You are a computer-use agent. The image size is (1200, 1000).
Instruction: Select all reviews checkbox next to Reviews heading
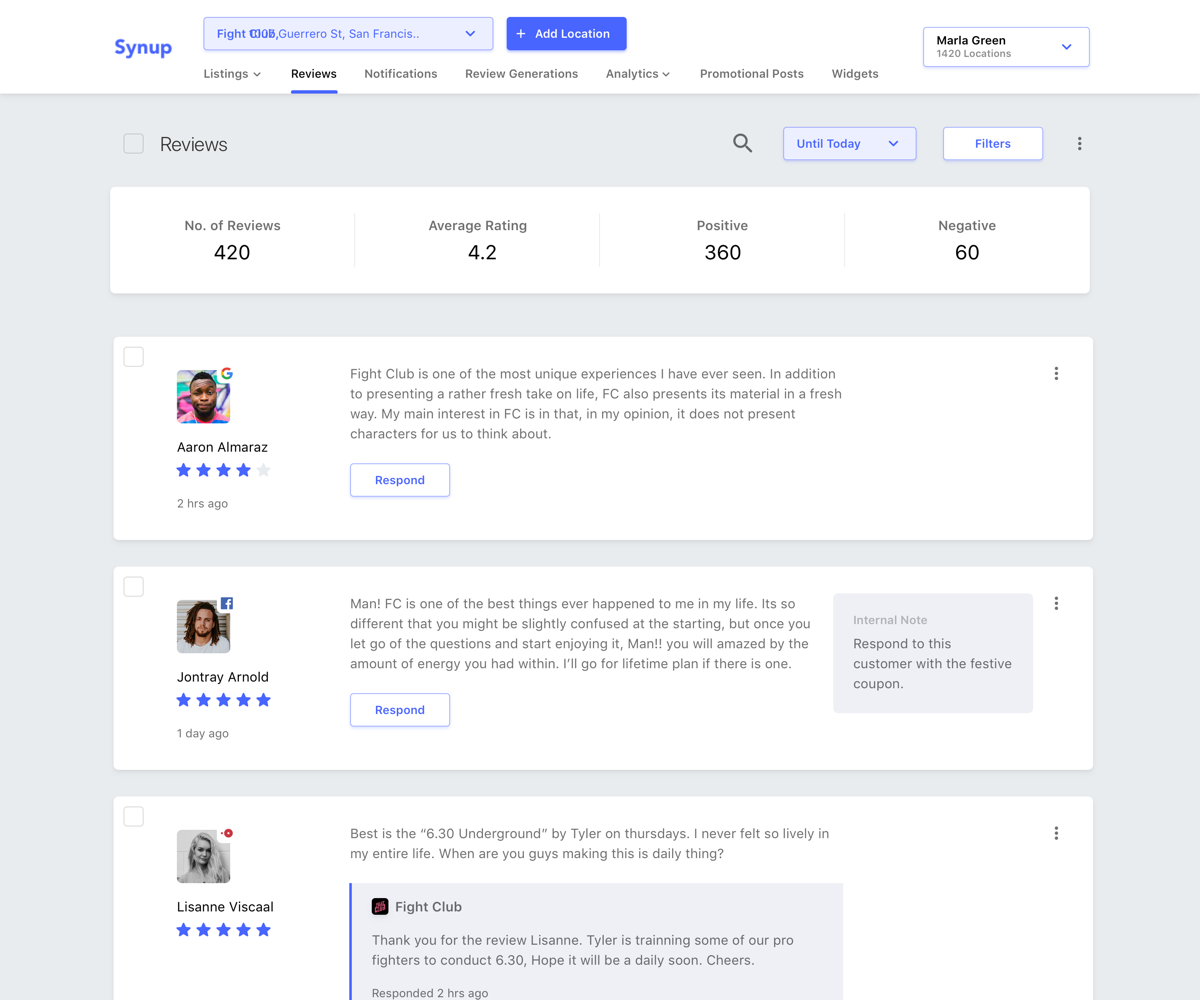coord(133,144)
